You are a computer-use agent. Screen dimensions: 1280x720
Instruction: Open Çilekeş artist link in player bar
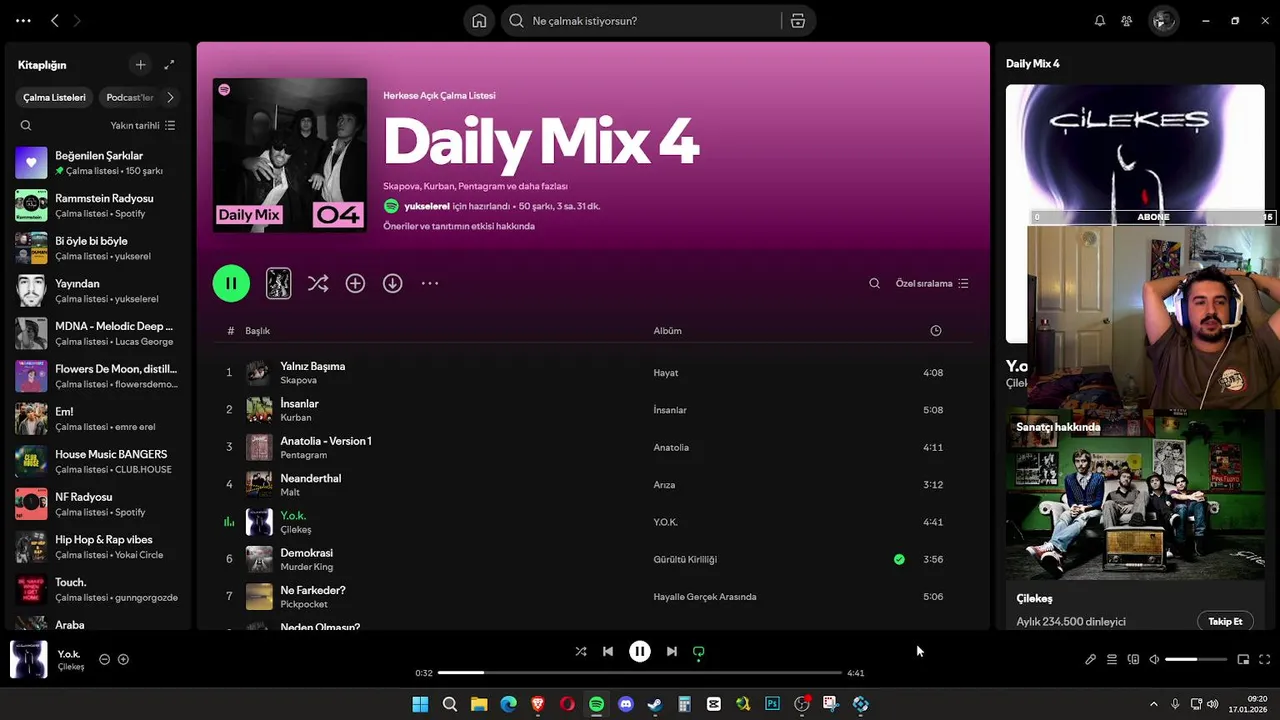[x=71, y=667]
